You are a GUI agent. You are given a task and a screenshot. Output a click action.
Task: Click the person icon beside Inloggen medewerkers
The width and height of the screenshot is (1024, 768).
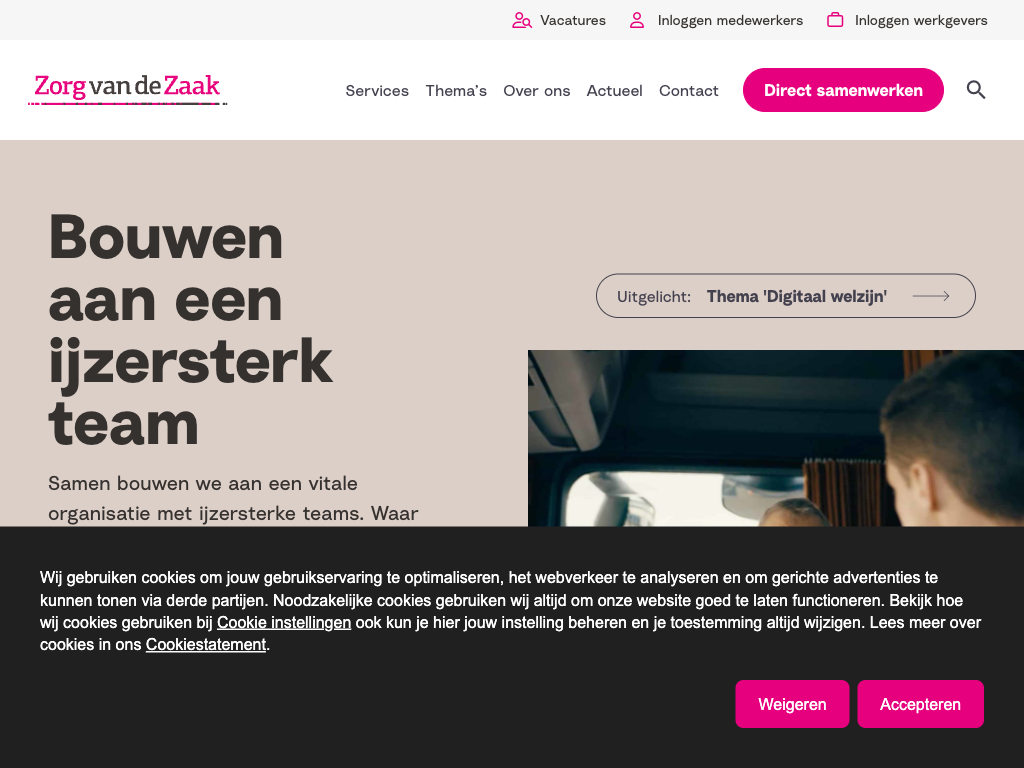pyautogui.click(x=637, y=20)
